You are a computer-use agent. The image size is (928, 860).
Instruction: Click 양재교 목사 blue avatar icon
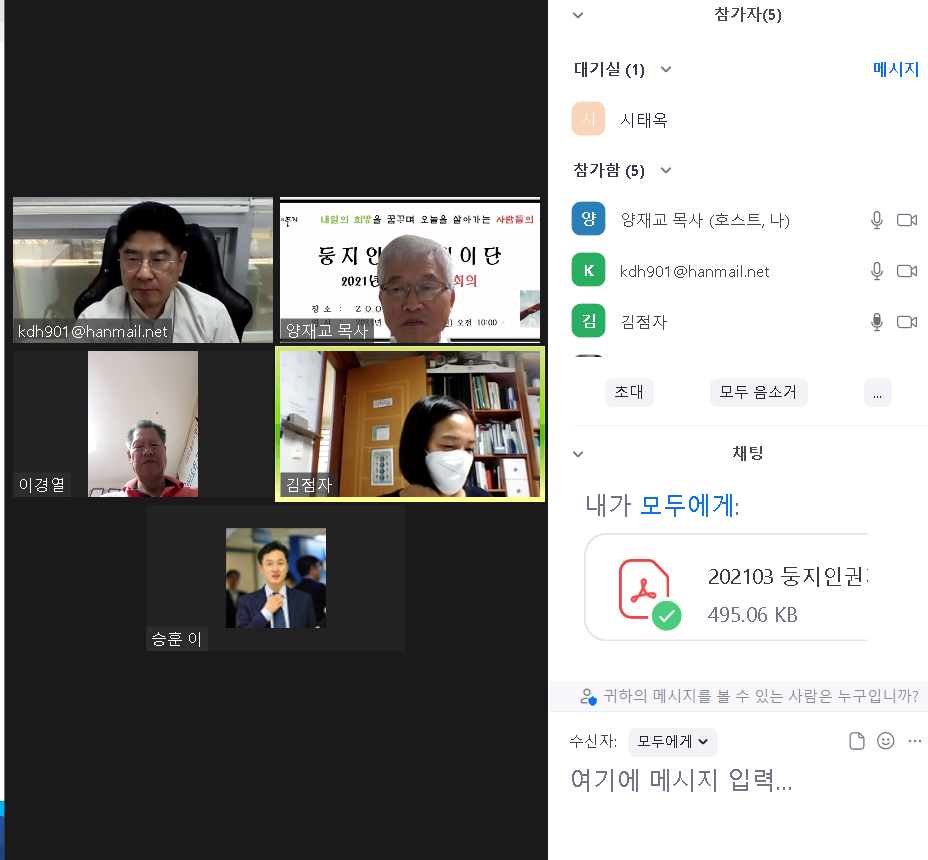588,218
